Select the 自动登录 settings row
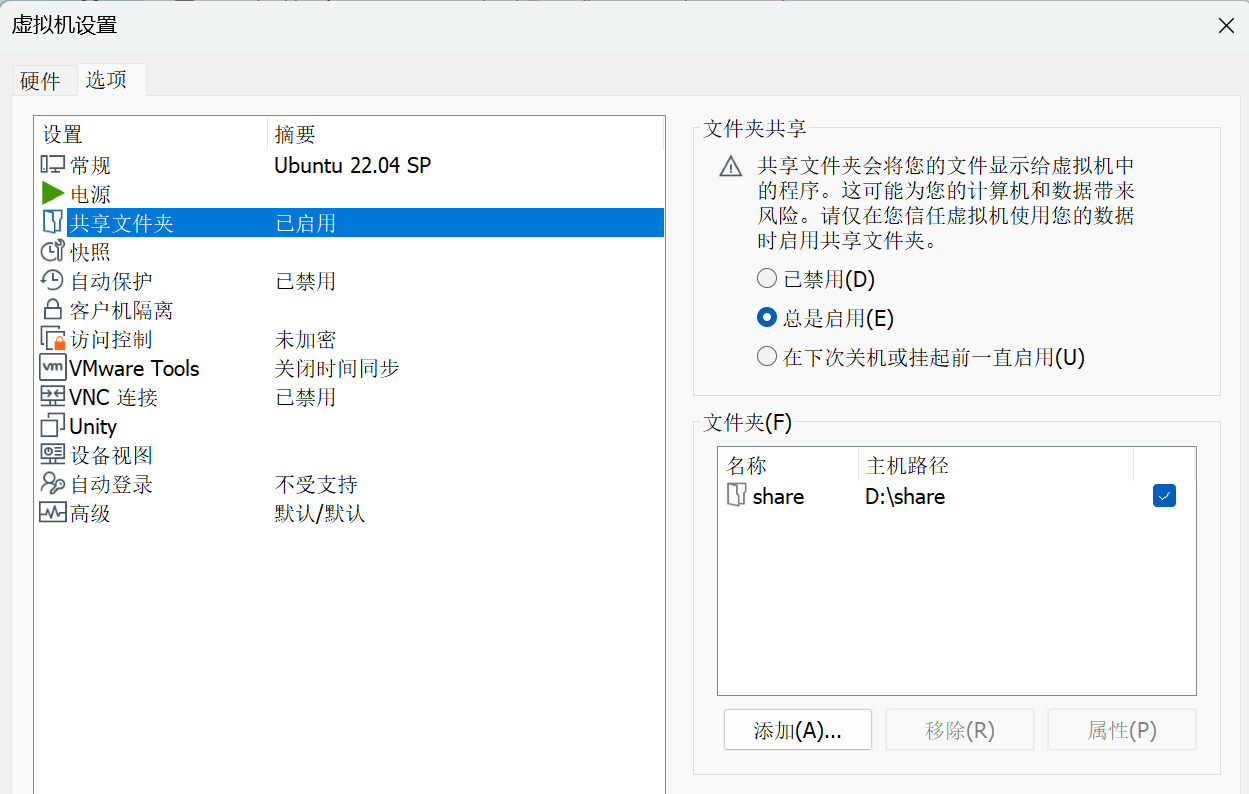Viewport: 1249px width, 794px height. 350,484
